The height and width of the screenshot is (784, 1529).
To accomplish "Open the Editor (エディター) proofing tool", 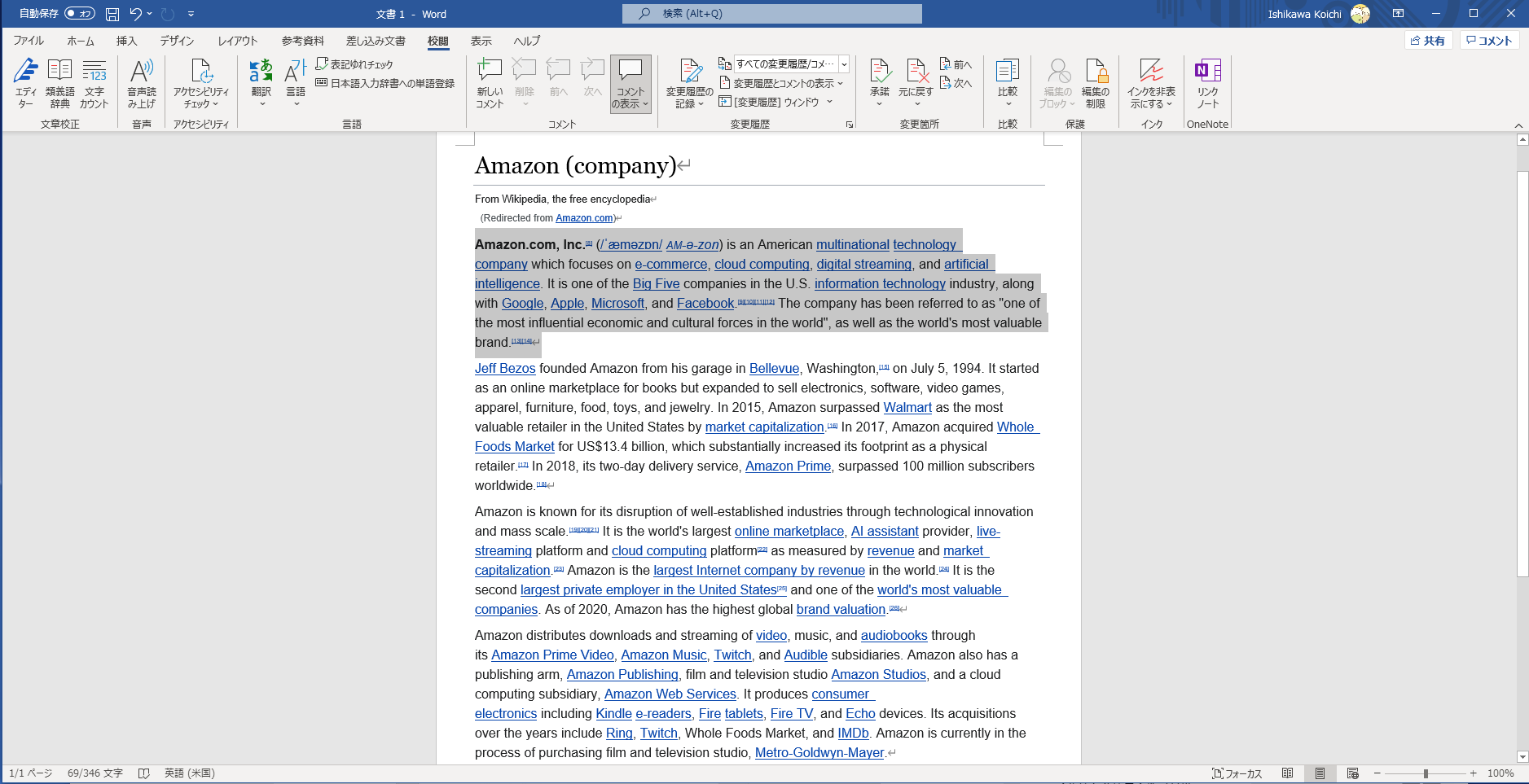I will click(26, 83).
